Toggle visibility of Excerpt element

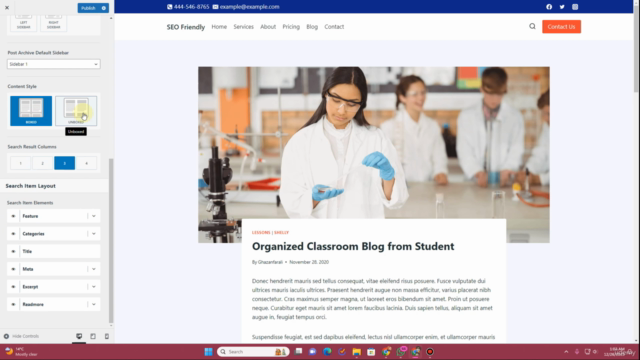13,287
